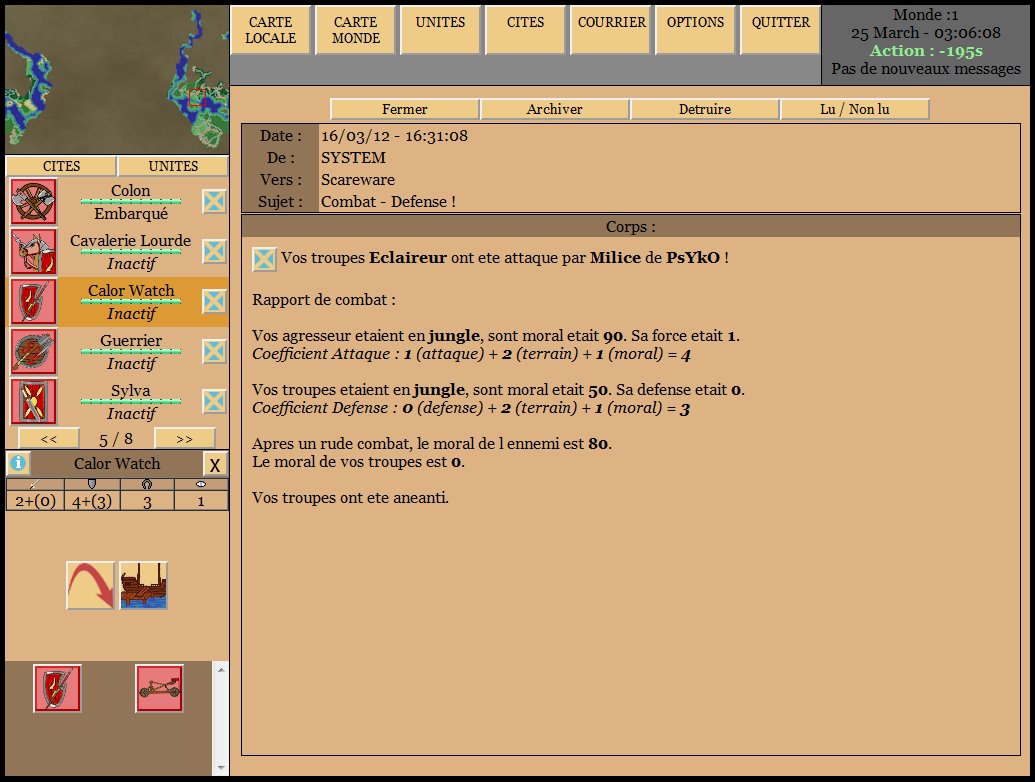Image resolution: width=1035 pixels, height=782 pixels.
Task: Click the flag icon beside Guerrier
Action: pyautogui.click(x=215, y=351)
